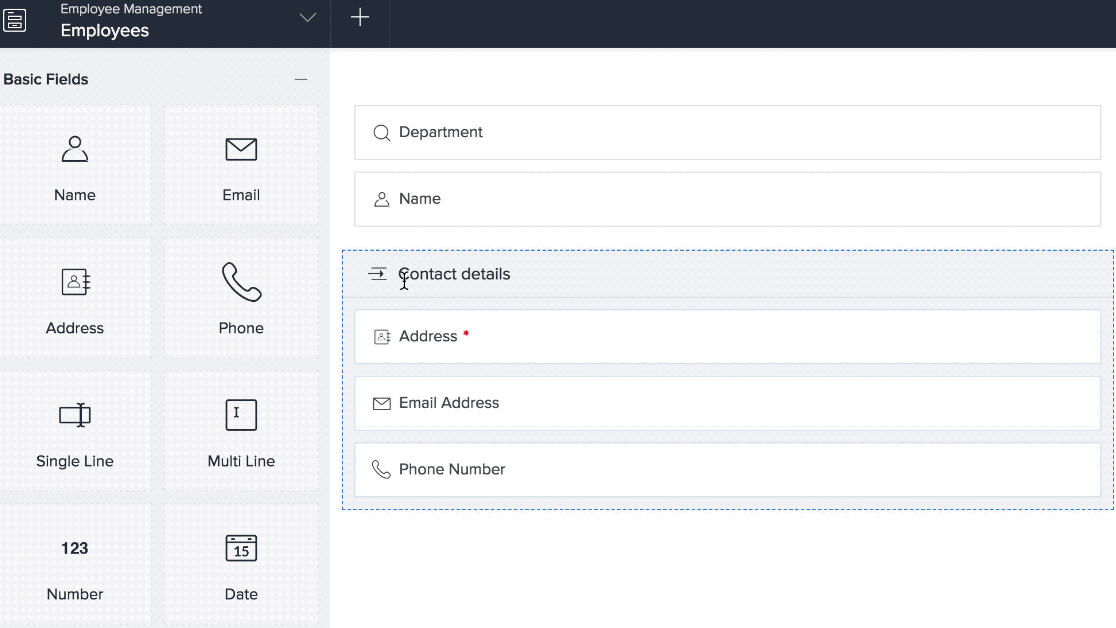Screen dimensions: 1116x628
Task: Select the Single Line field tile
Action: point(75,432)
